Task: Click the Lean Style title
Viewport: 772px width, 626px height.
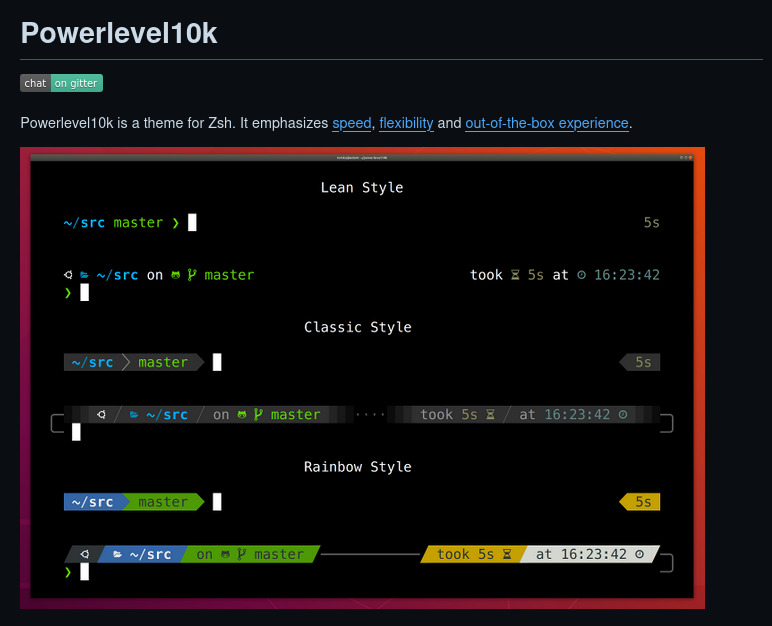Action: tap(362, 188)
